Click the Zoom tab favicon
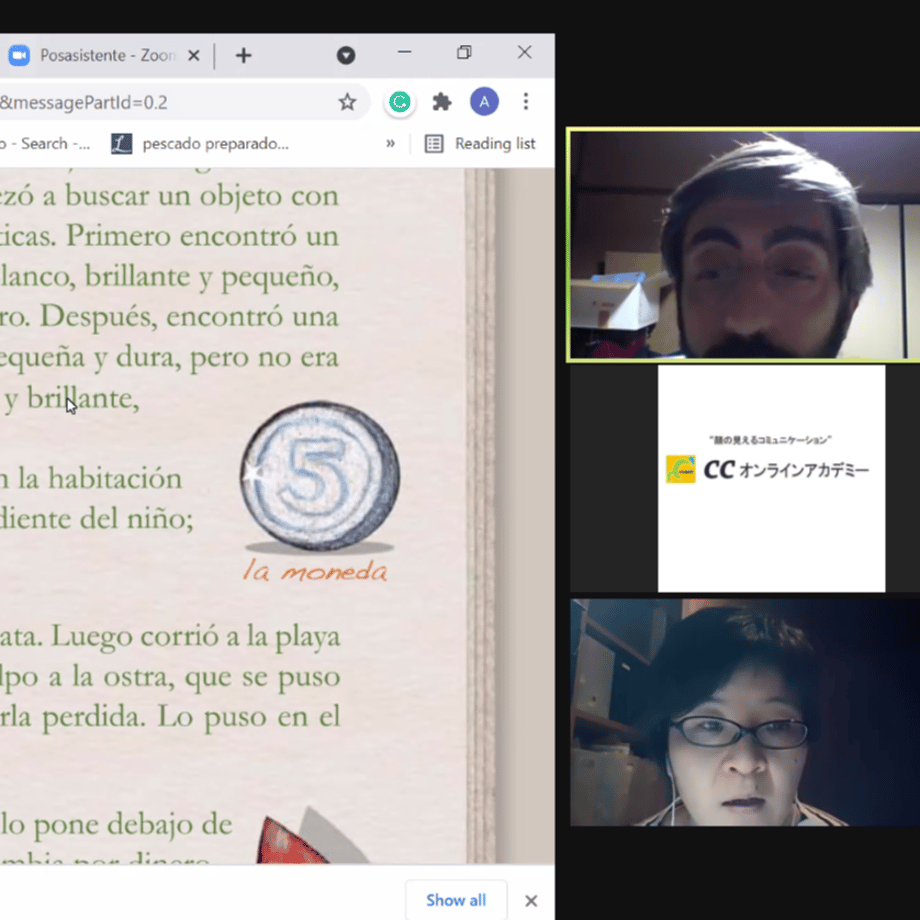 19,55
